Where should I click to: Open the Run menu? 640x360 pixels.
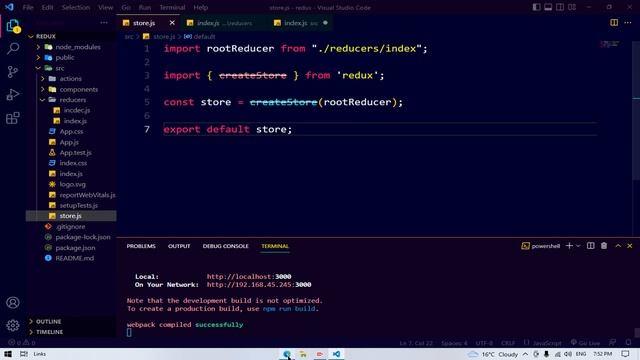(x=145, y=7)
